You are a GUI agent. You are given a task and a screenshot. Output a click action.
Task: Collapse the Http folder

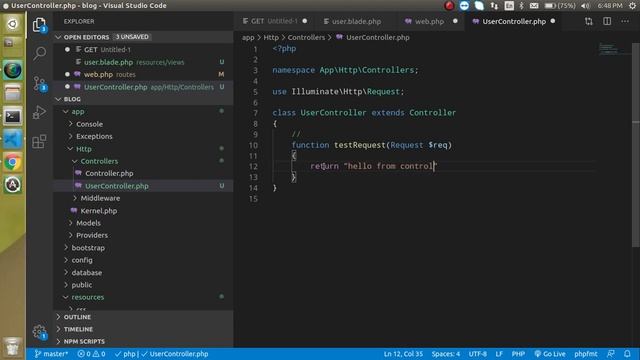pyautogui.click(x=143, y=149)
